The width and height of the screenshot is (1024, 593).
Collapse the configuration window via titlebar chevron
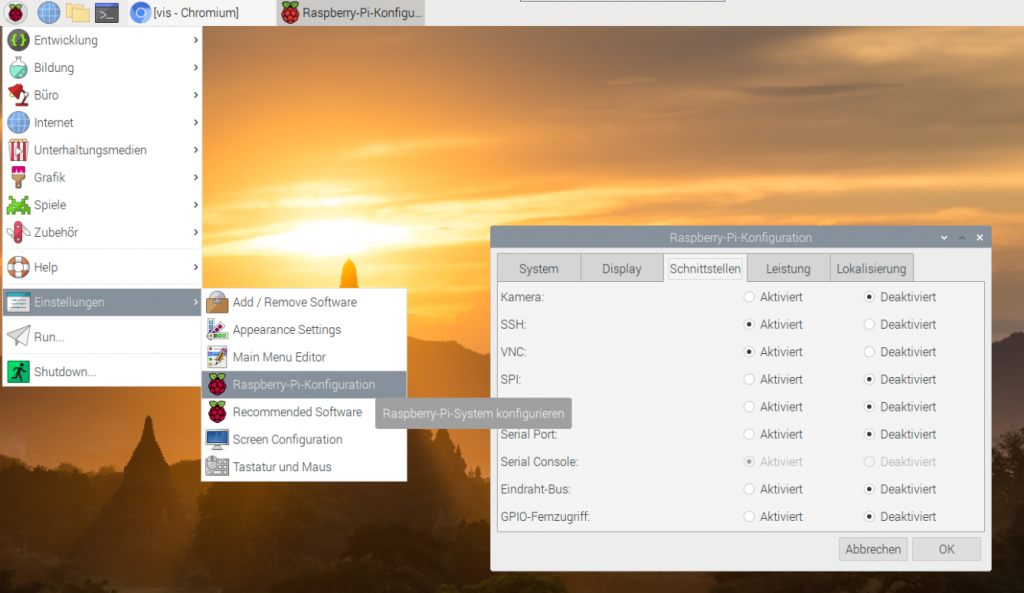click(943, 237)
